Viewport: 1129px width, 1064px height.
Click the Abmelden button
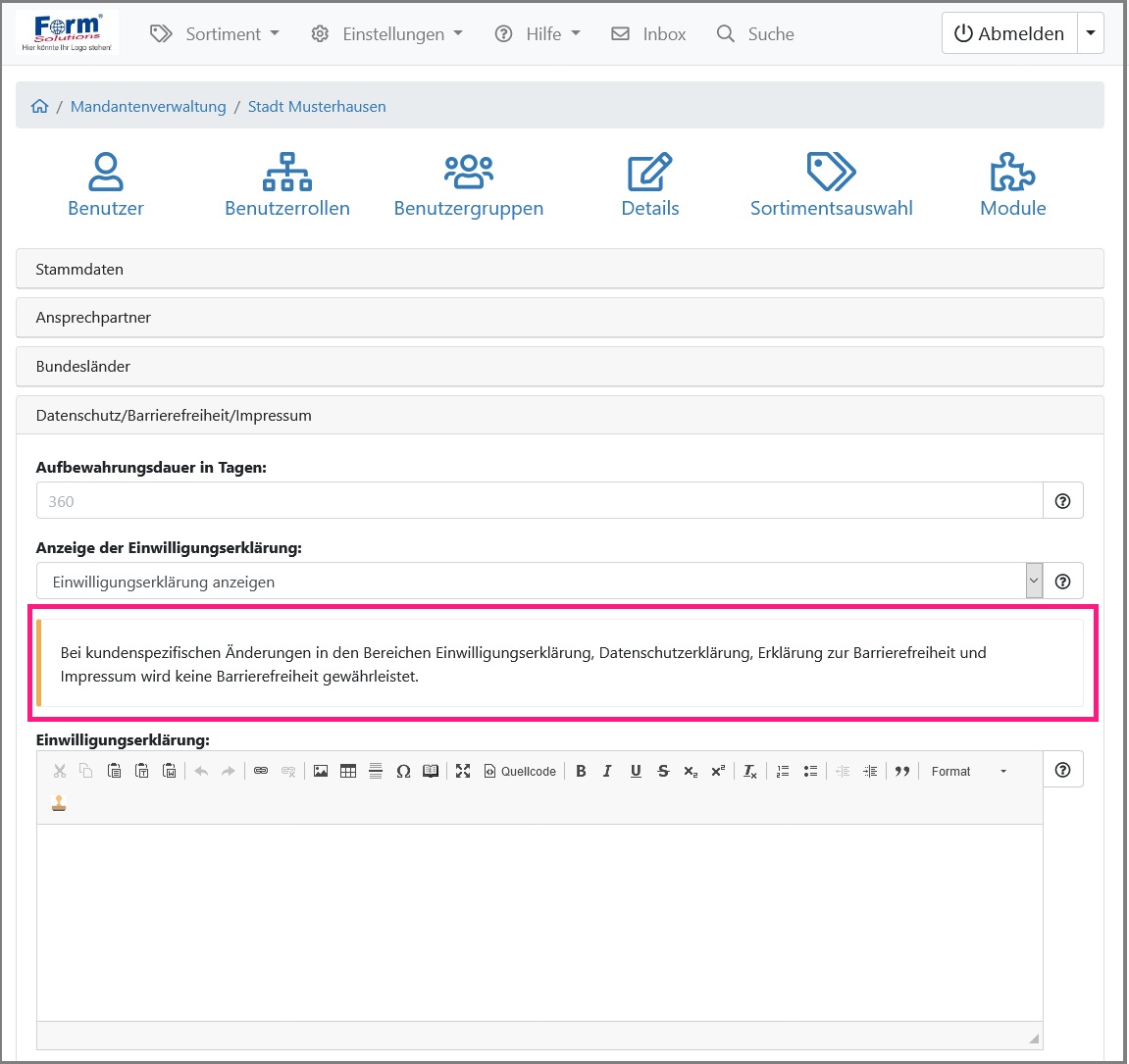(x=1008, y=33)
